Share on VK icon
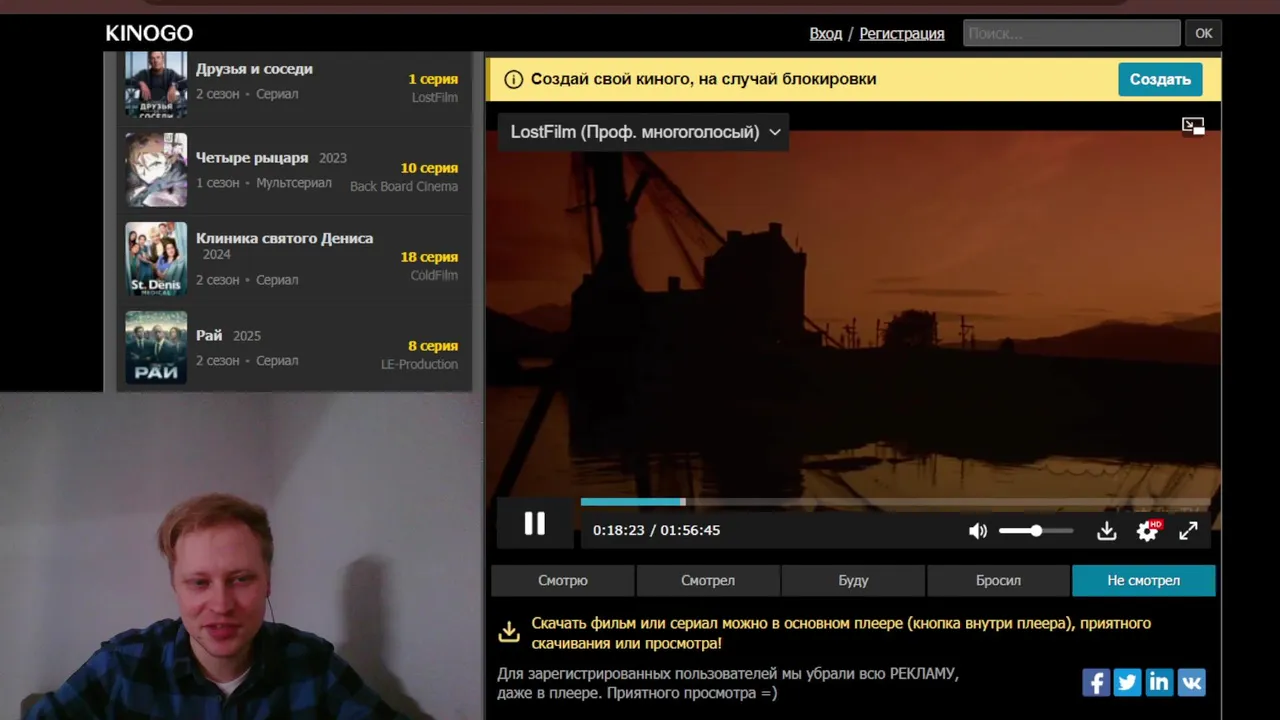 click(x=1191, y=682)
